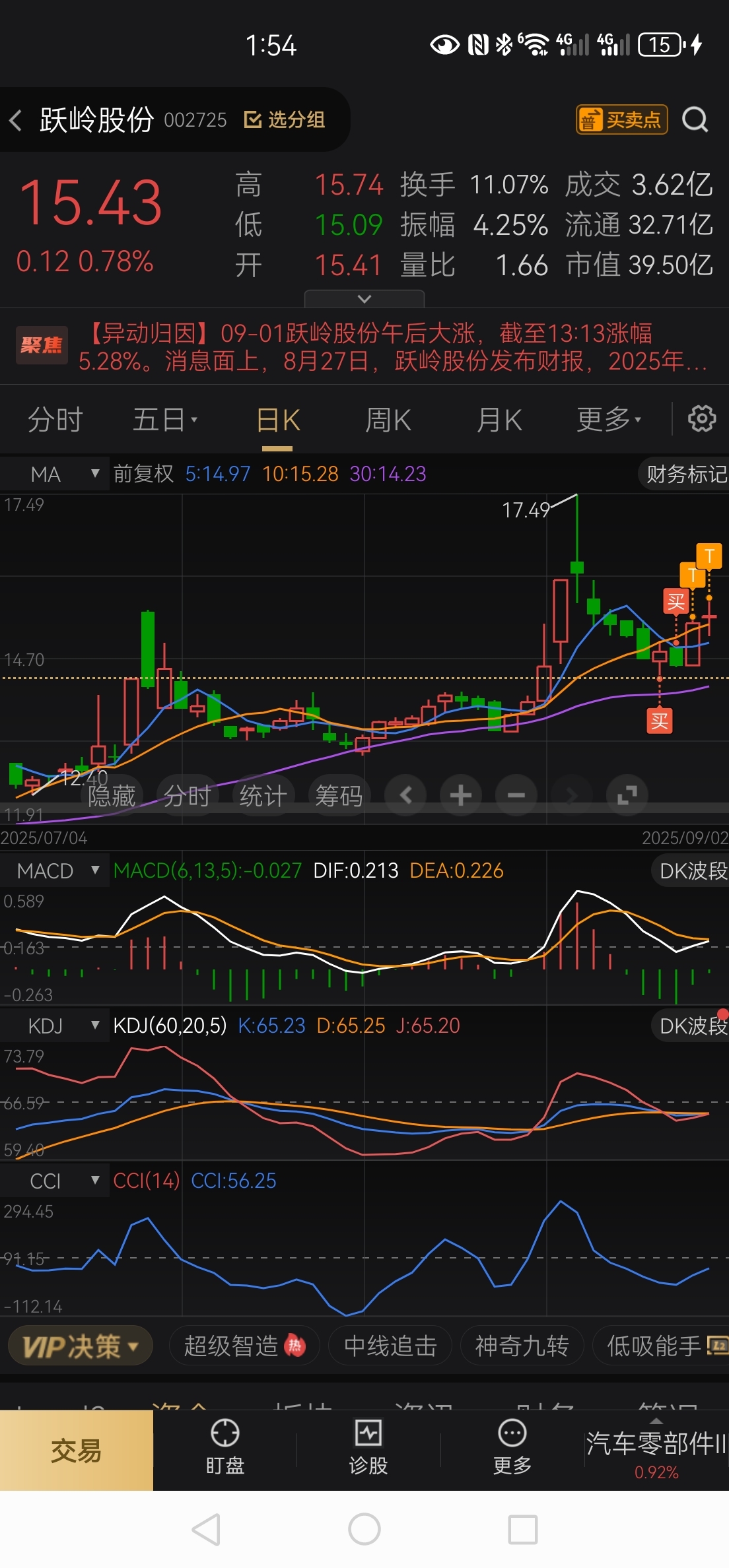The height and width of the screenshot is (1568, 729).
Task: Tap MA10 value 10:15.28
Action: [x=300, y=474]
